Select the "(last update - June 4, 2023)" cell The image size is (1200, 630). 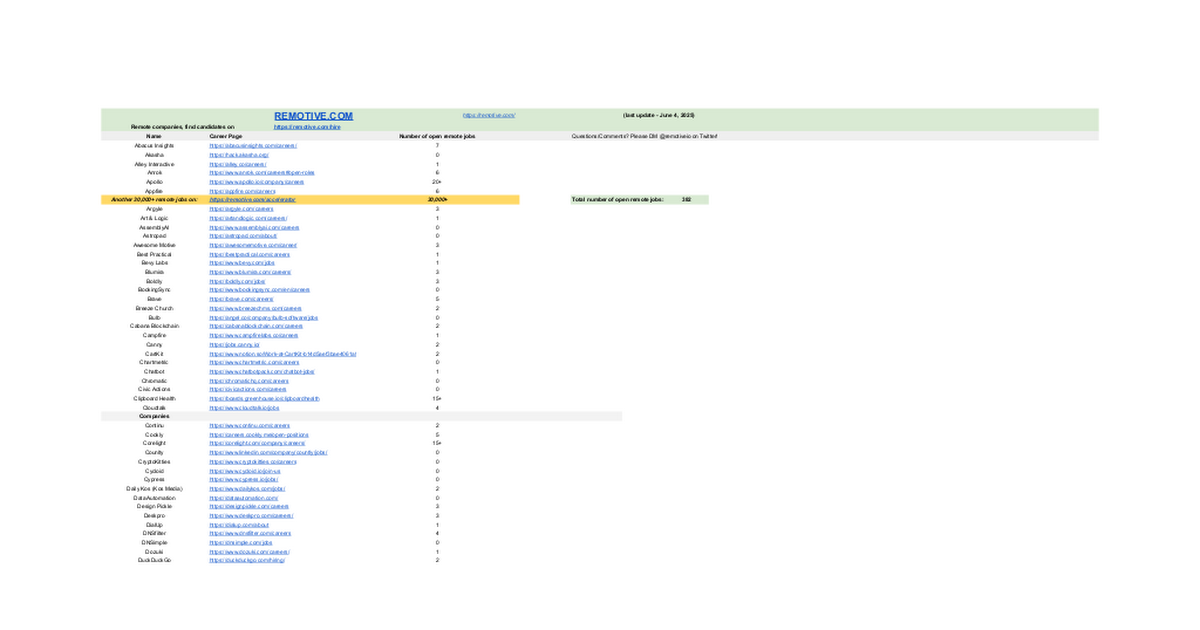(x=658, y=115)
